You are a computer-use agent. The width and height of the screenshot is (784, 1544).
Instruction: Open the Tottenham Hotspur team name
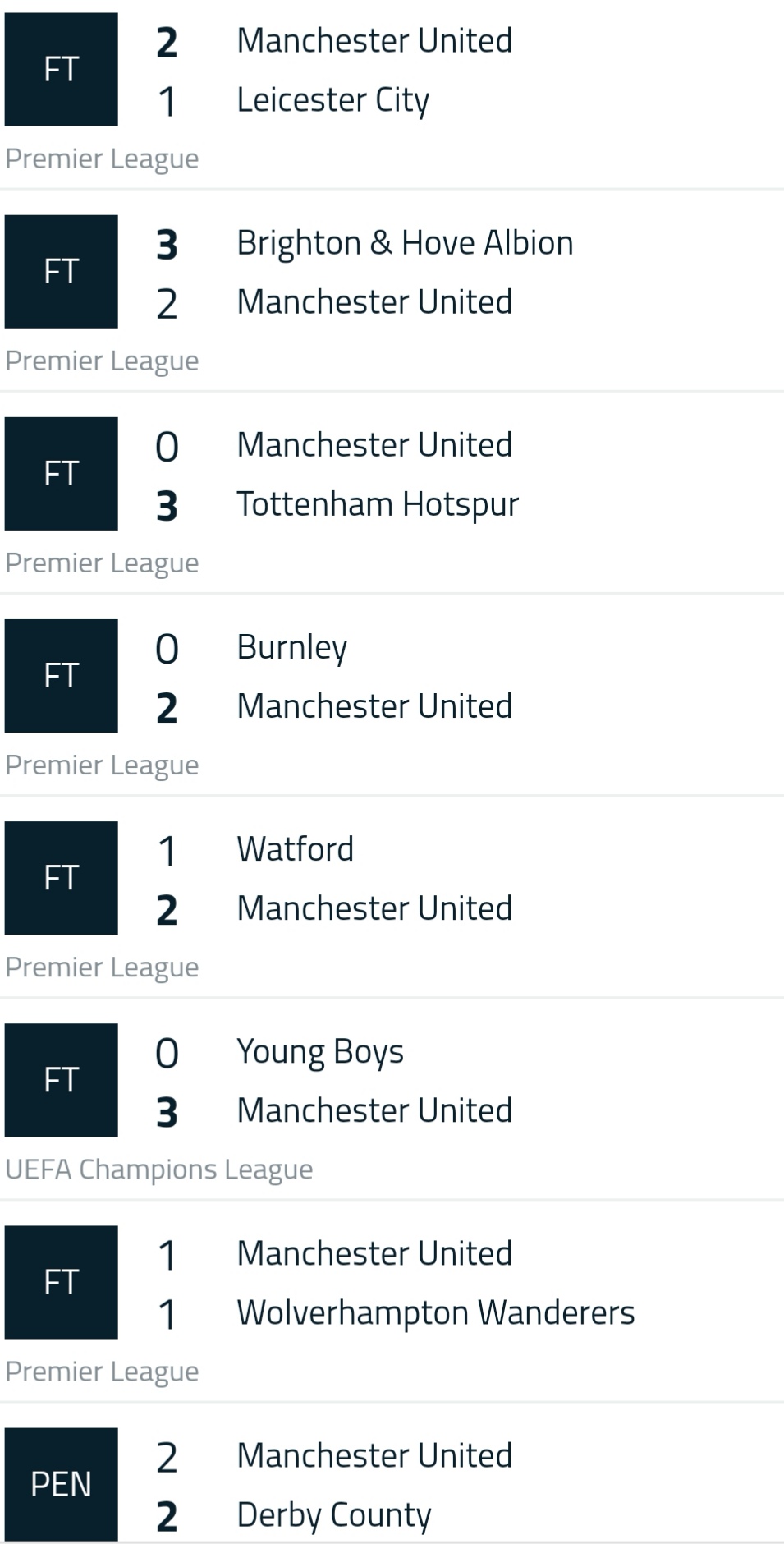pos(378,504)
